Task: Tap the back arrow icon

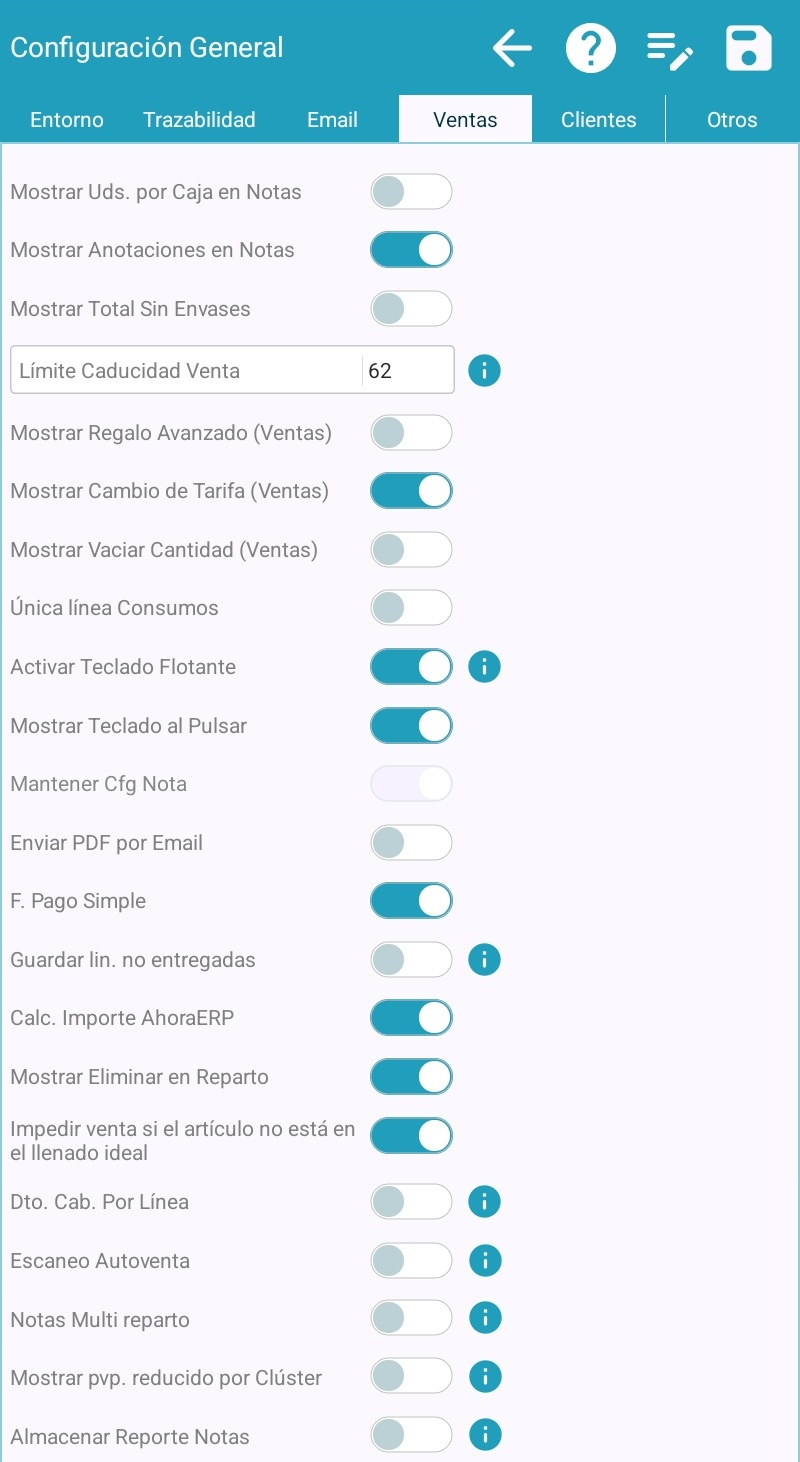Action: click(512, 48)
